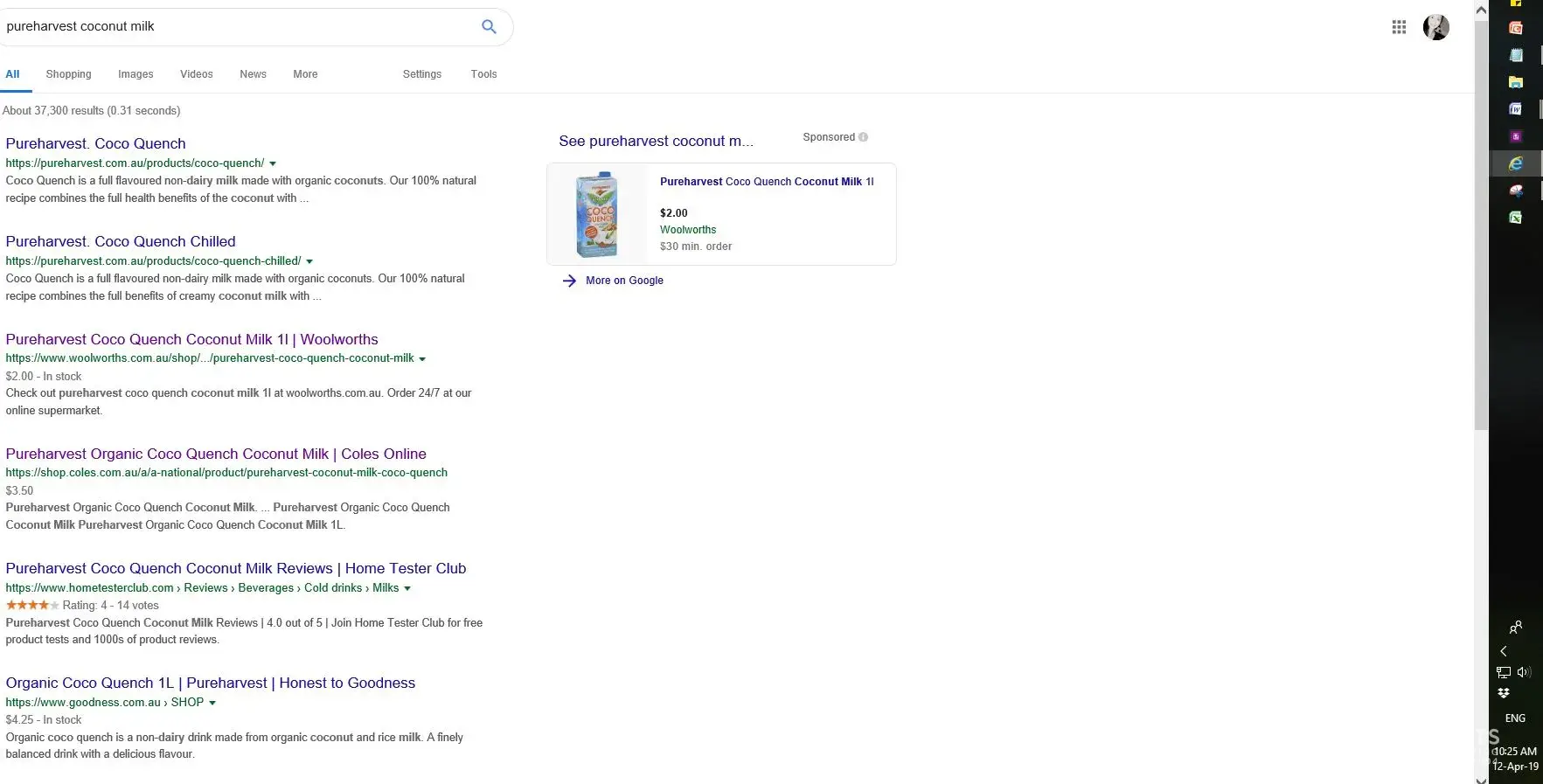
Task: Switch the ENG input language indicator
Action: [x=1516, y=718]
